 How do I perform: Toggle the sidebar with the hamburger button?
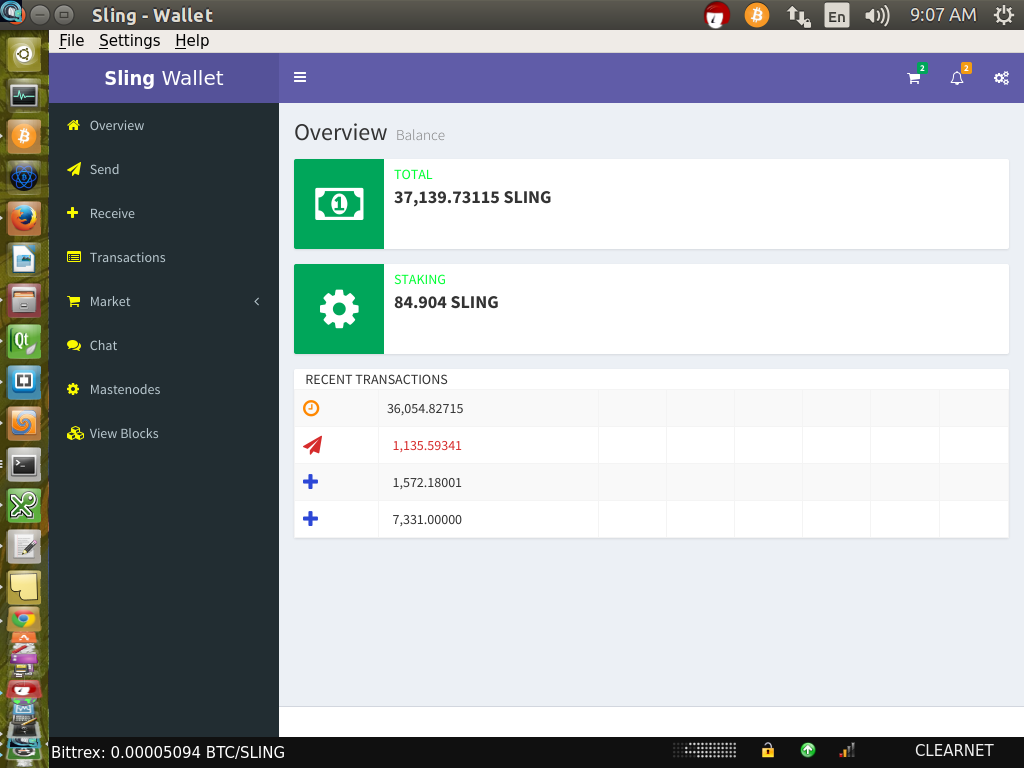[x=300, y=78]
